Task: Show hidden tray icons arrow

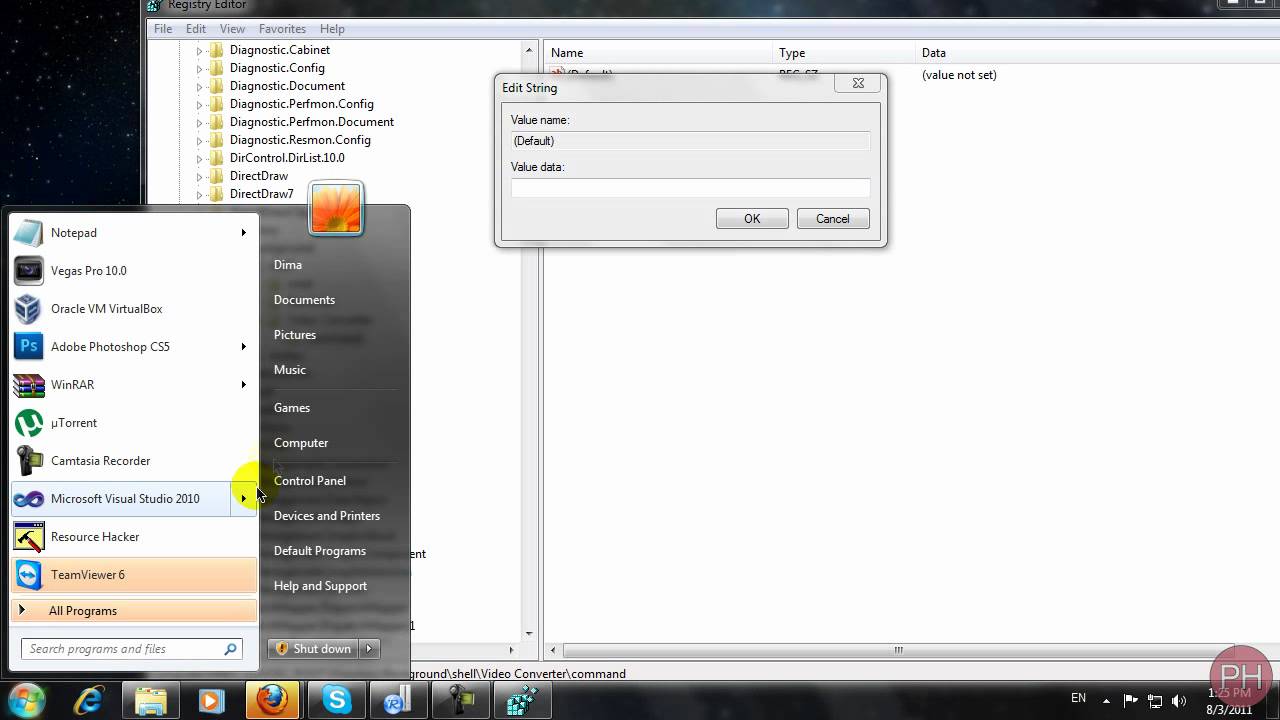Action: 1106,700
